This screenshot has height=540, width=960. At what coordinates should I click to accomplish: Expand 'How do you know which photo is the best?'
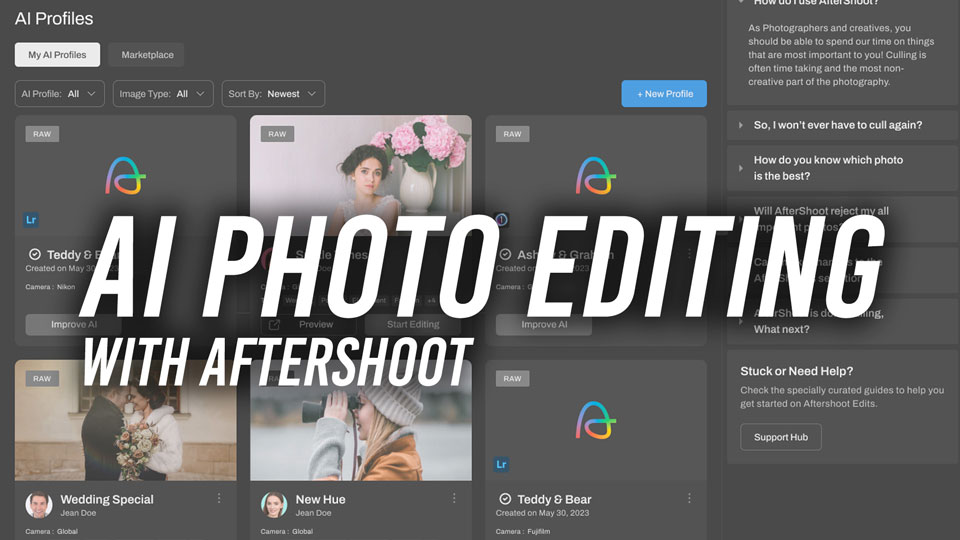[842, 168]
